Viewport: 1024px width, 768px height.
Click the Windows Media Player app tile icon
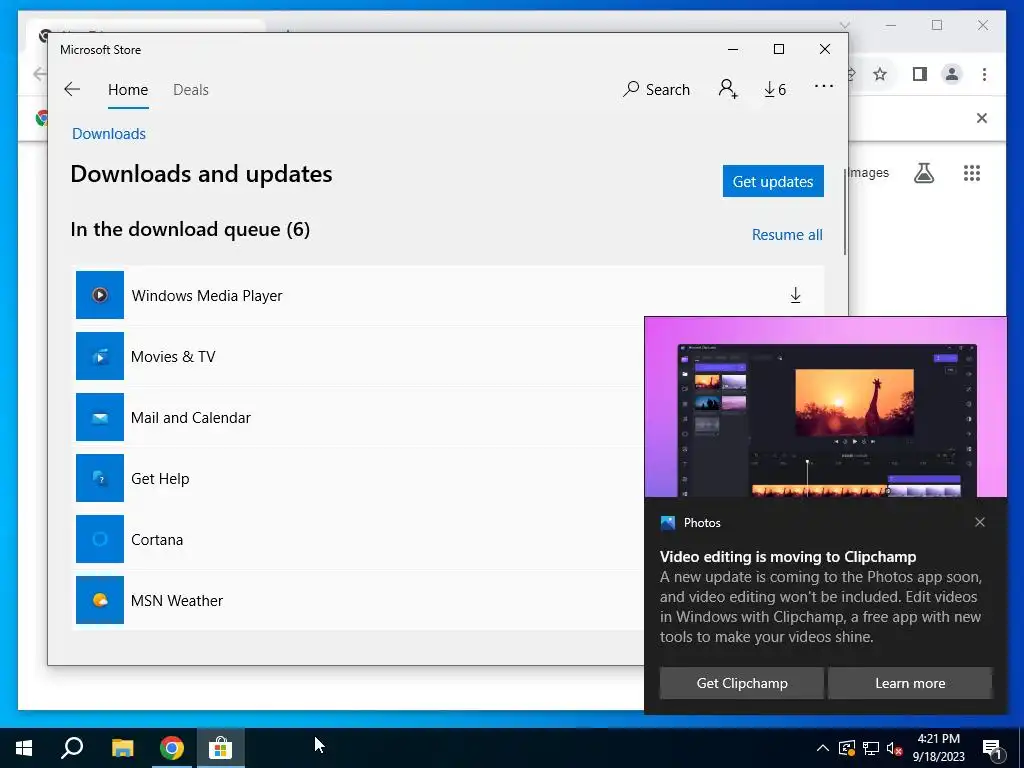[x=100, y=295]
